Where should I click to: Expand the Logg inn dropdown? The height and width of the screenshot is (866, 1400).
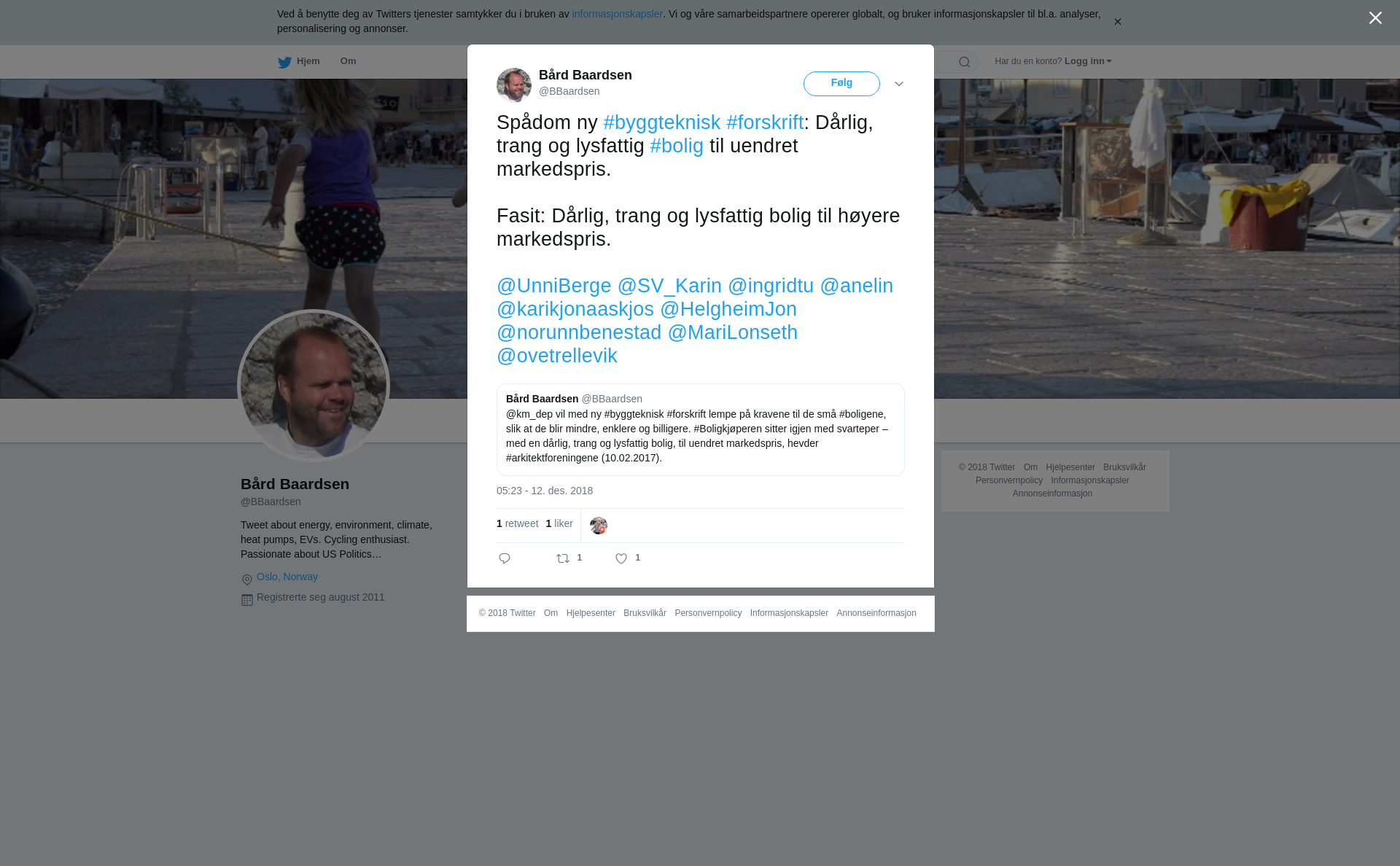(x=1088, y=61)
